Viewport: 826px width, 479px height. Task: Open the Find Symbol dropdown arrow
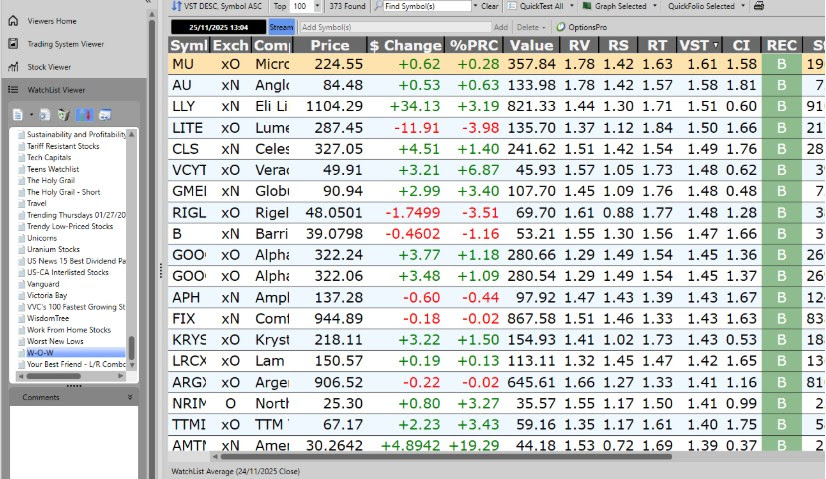[x=475, y=6]
